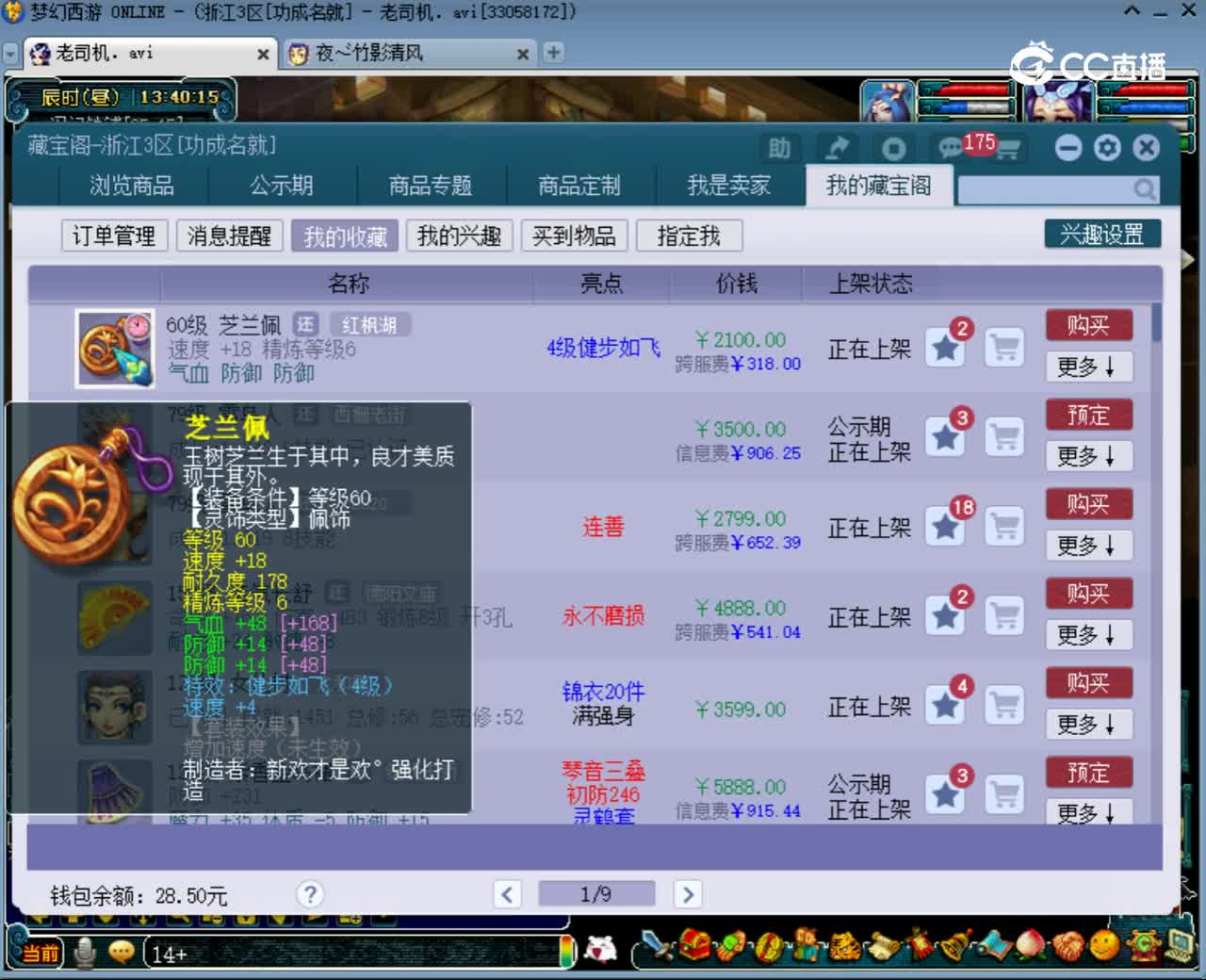The width and height of the screenshot is (1206, 980).
Task: Go to previous page arrow
Action: pos(507,894)
